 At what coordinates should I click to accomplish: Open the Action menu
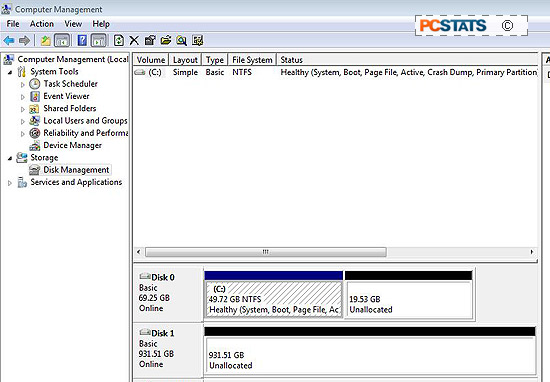click(x=42, y=24)
